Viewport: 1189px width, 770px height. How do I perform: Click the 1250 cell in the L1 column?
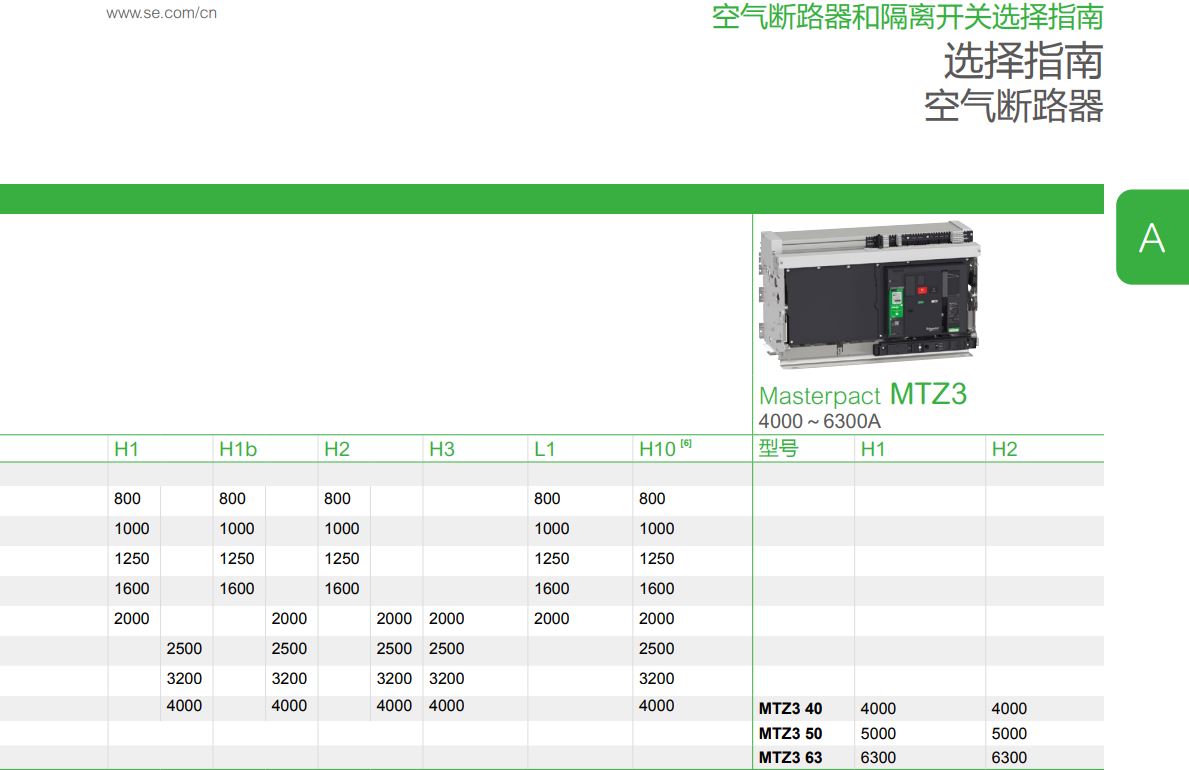(551, 558)
